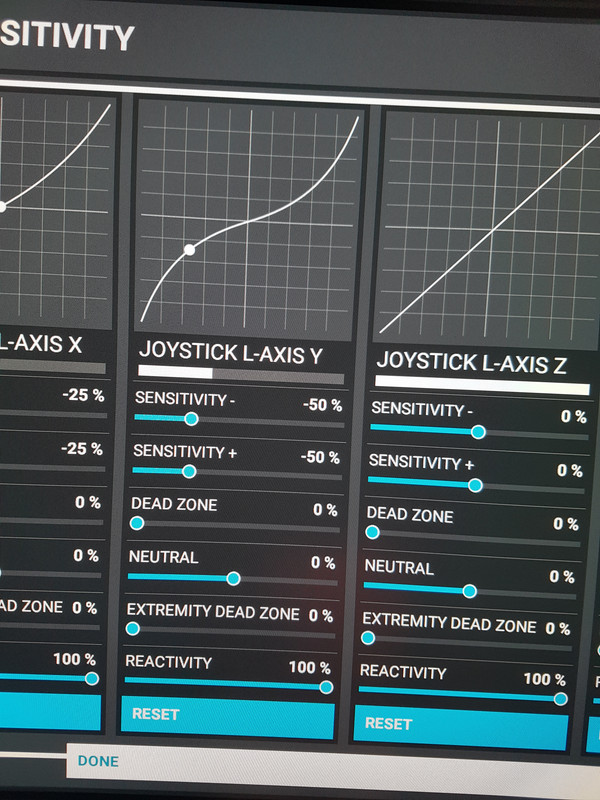
Task: Reset the Joystick L-Axis Z settings
Action: click(461, 728)
